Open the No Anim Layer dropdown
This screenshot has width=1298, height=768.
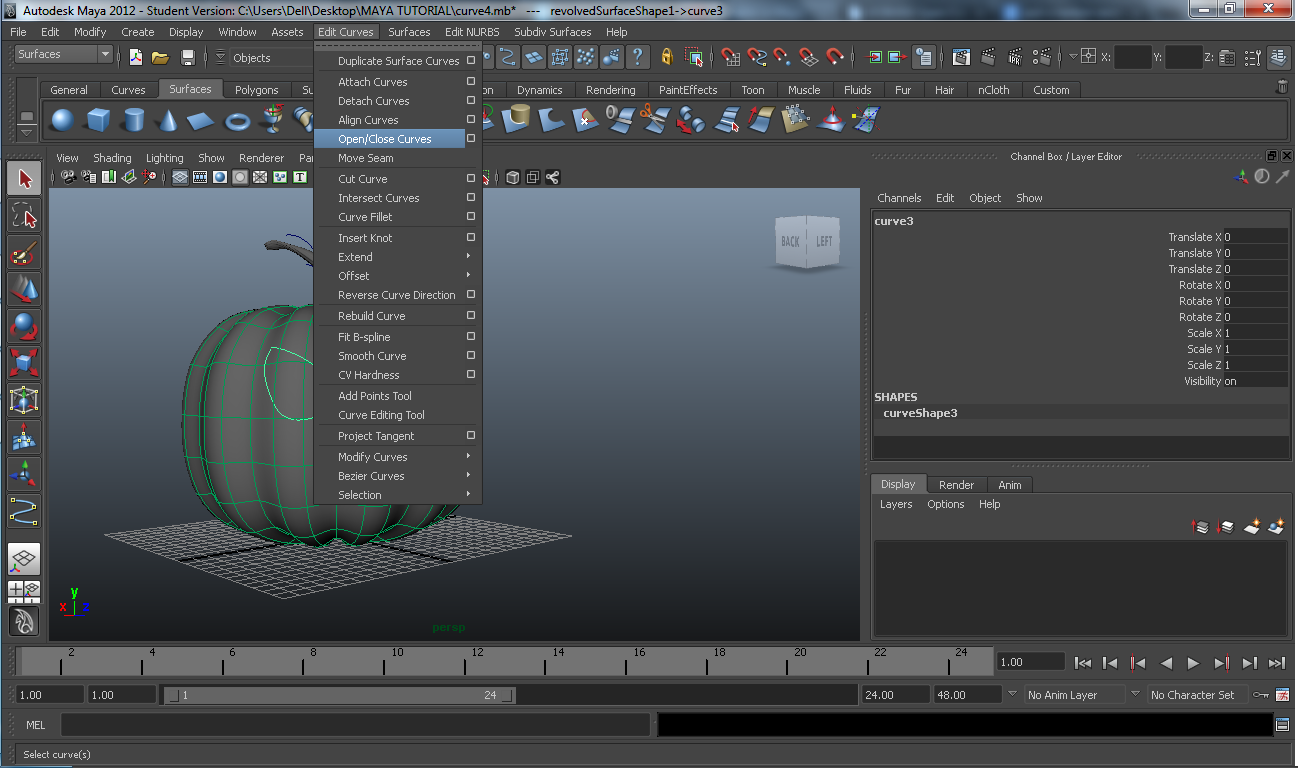point(1012,694)
